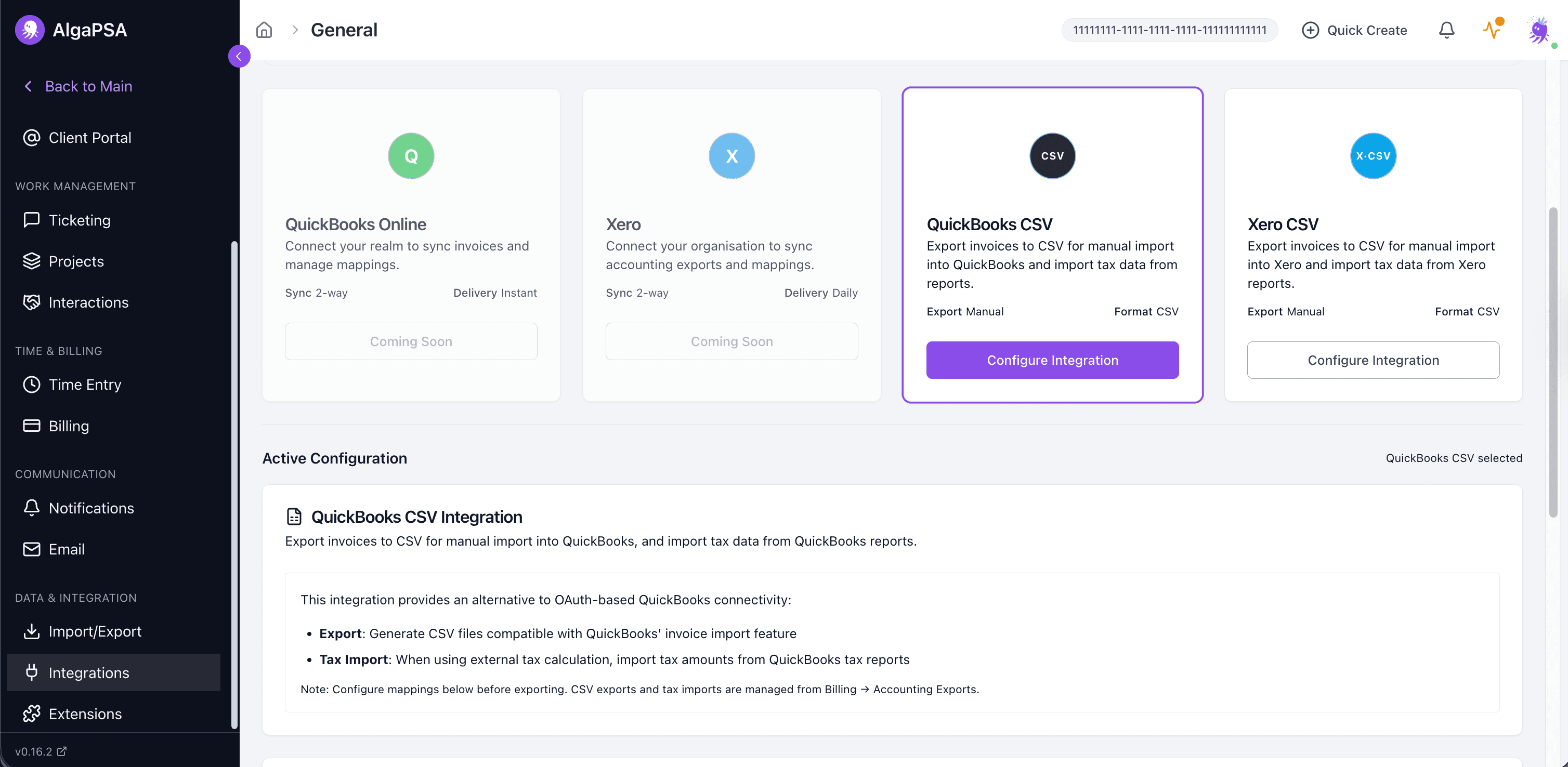Configure the QuickBooks CSV integration
The height and width of the screenshot is (767, 1568).
[x=1052, y=360]
